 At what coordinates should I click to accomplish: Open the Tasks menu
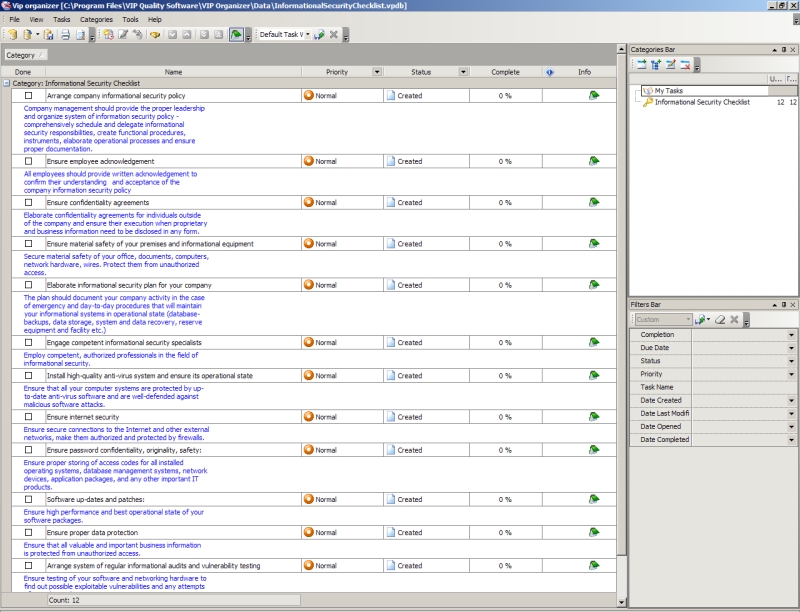point(62,19)
